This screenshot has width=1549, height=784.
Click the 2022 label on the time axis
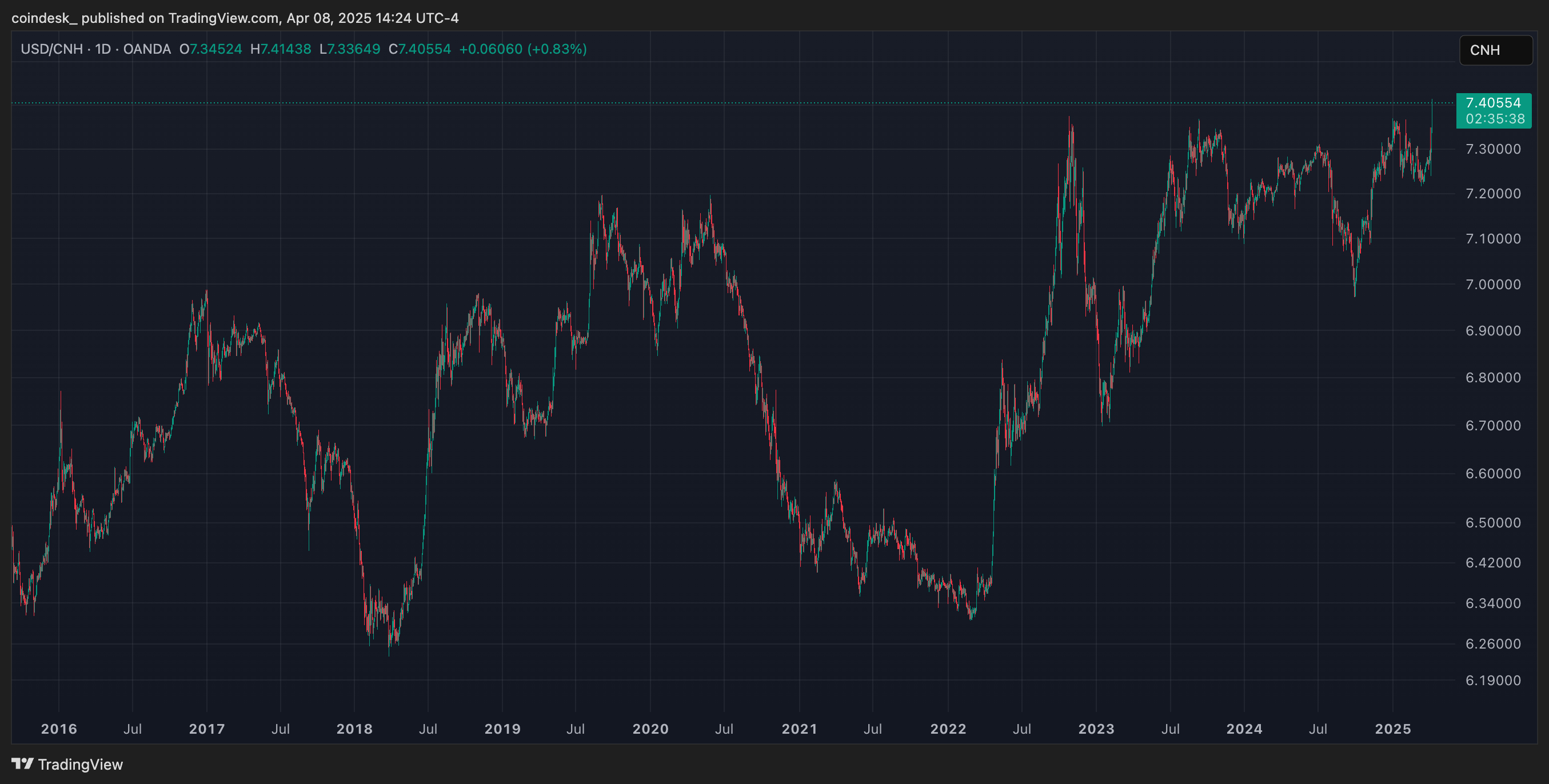(948, 729)
